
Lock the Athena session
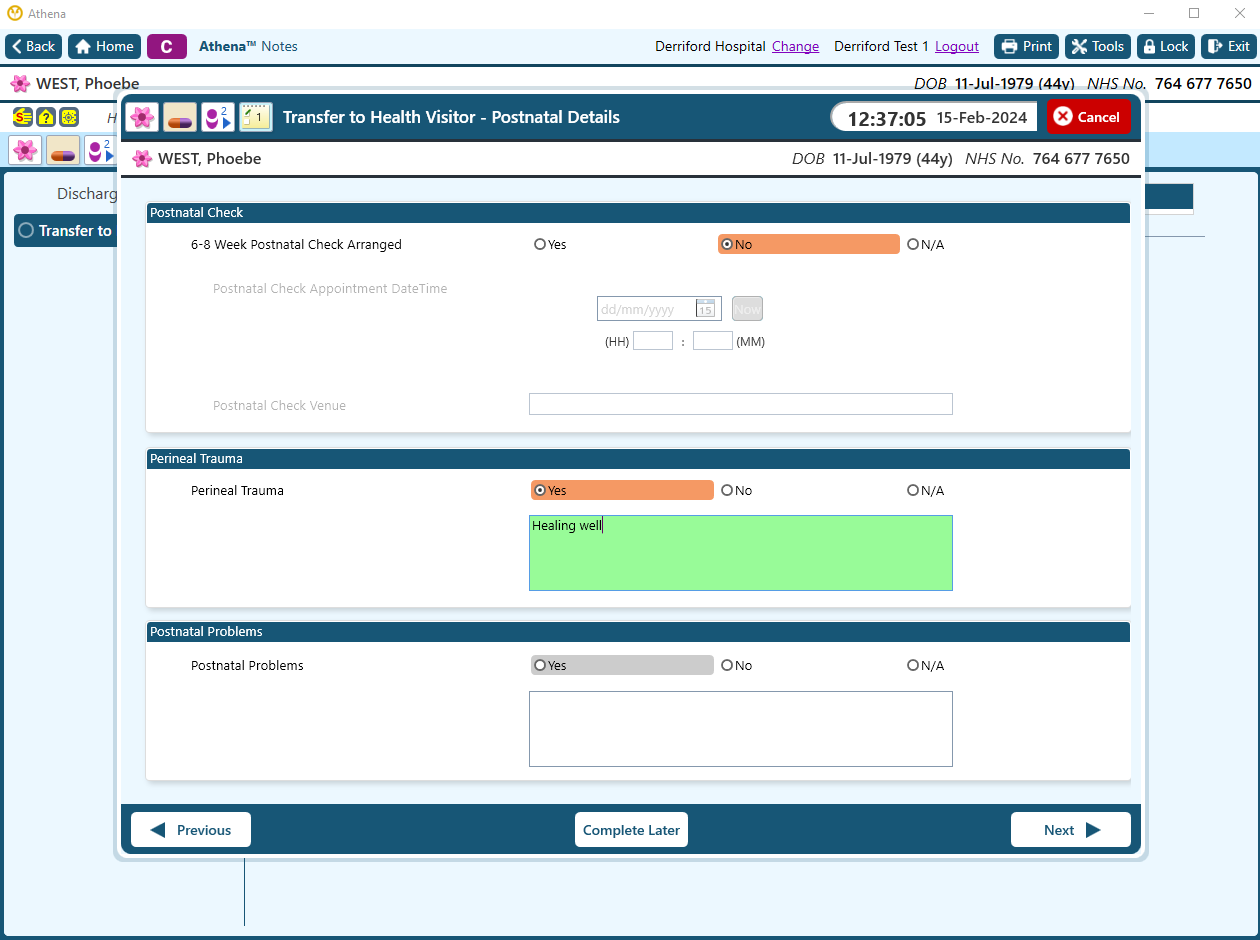click(x=1166, y=46)
